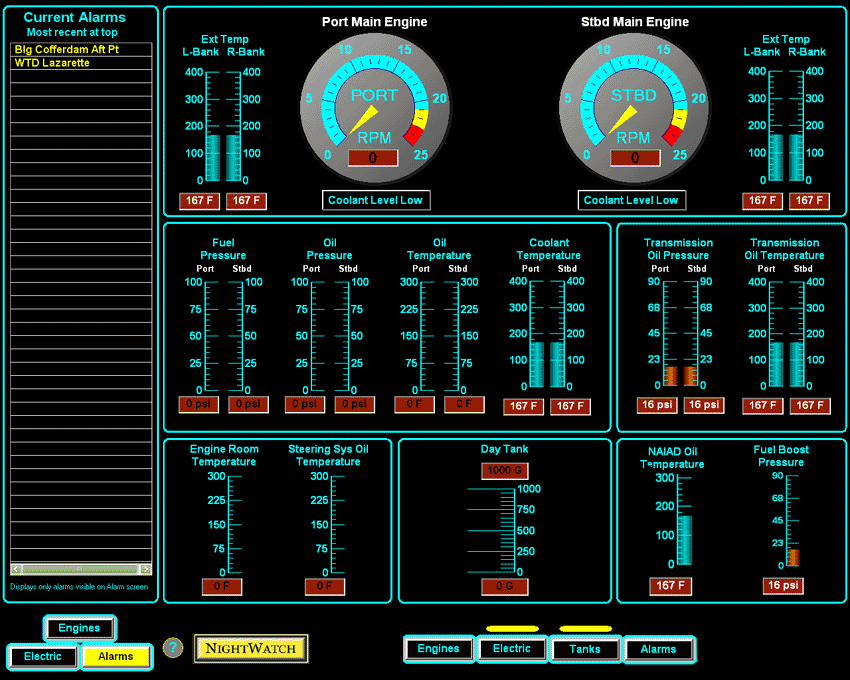Screen dimensions: 850x680
Task: Select the WTD Lazarette alarm entry
Action: [x=80, y=63]
